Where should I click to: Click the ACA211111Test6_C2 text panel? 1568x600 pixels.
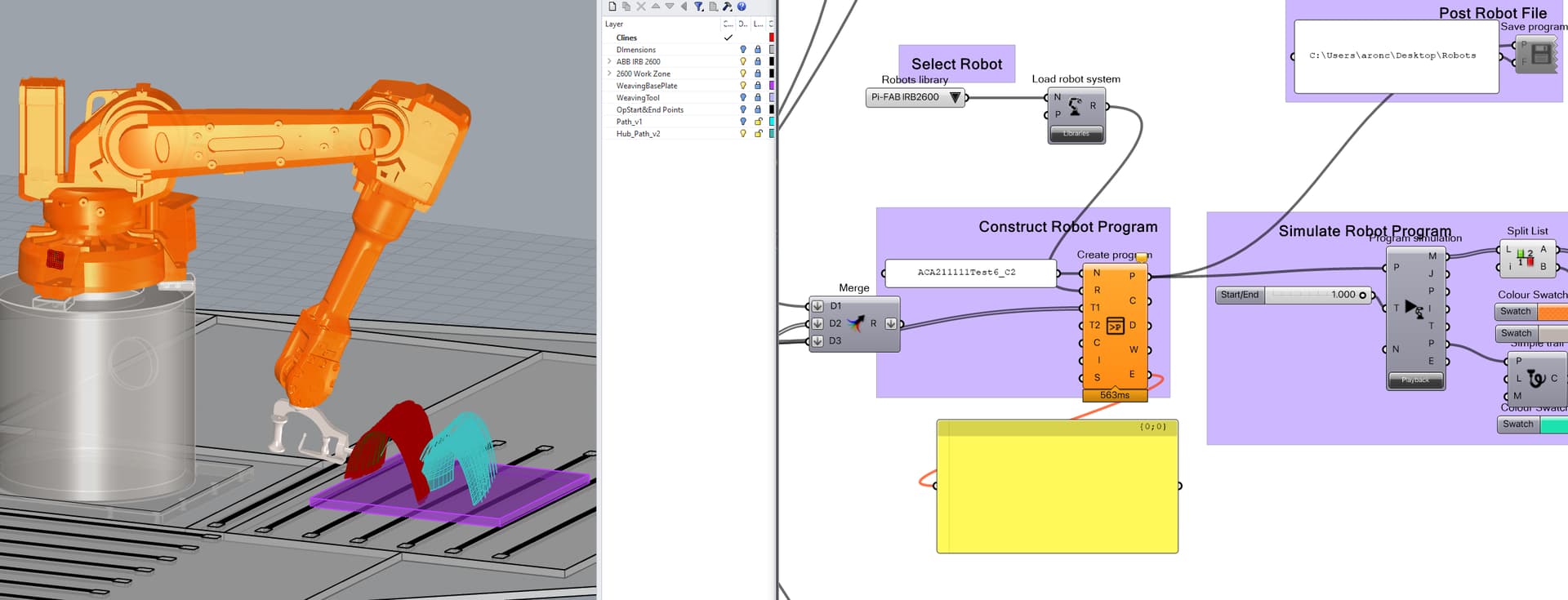[x=970, y=273]
